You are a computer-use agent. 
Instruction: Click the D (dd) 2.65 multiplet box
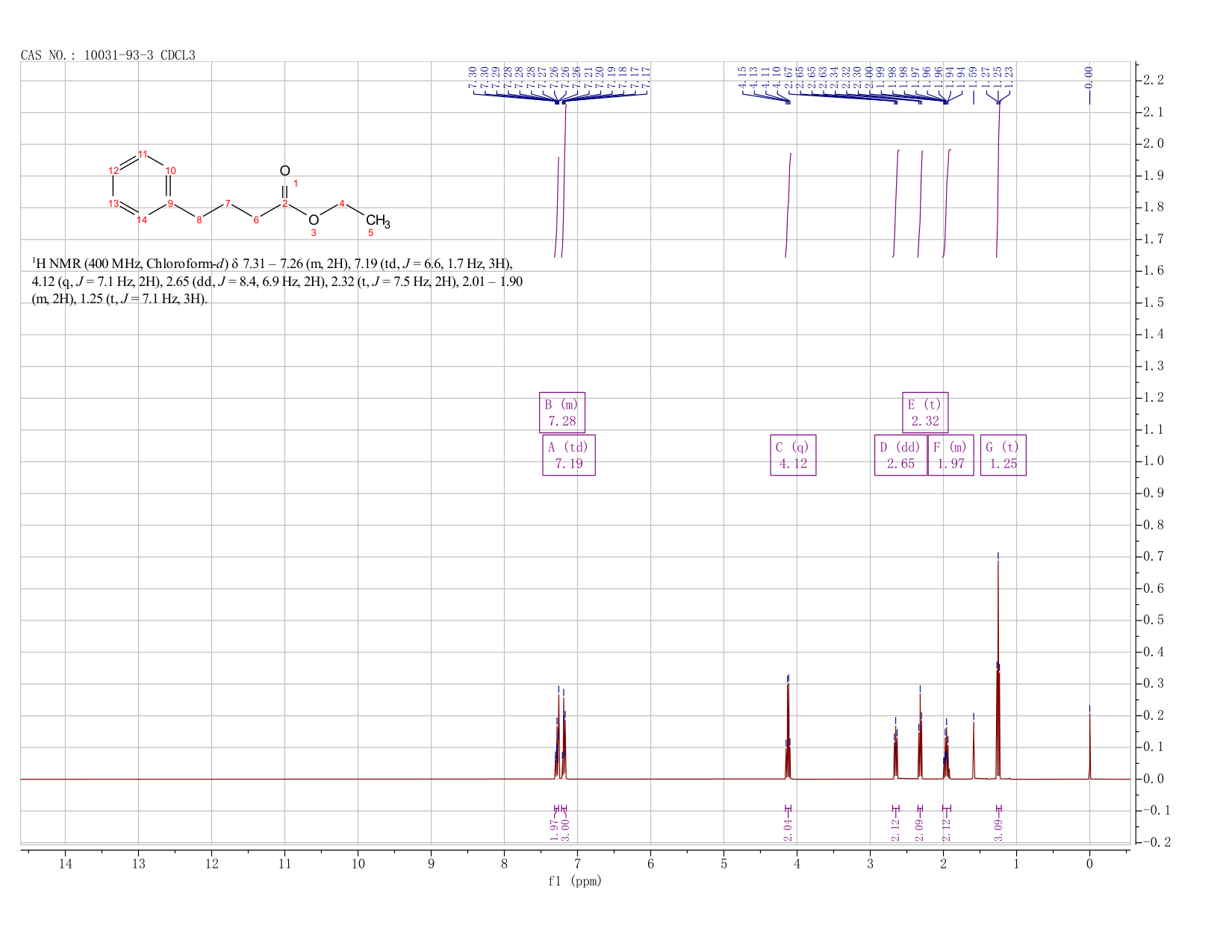point(900,455)
